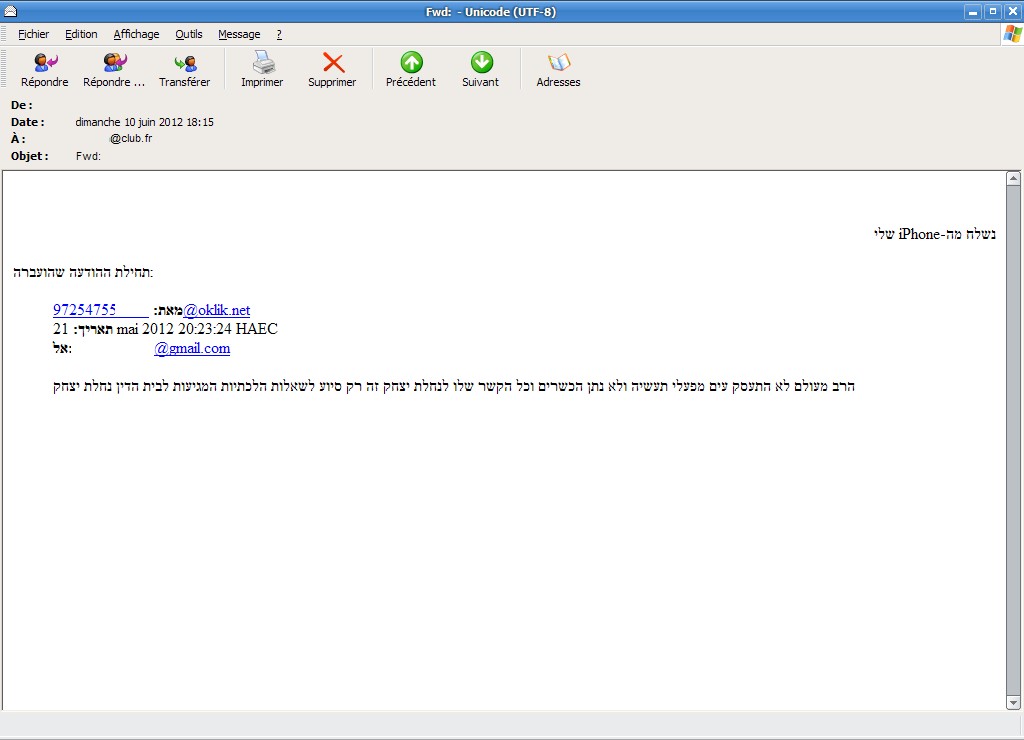1024x740 pixels.
Task: Click the scrollbar up arrow
Action: tap(1012, 179)
